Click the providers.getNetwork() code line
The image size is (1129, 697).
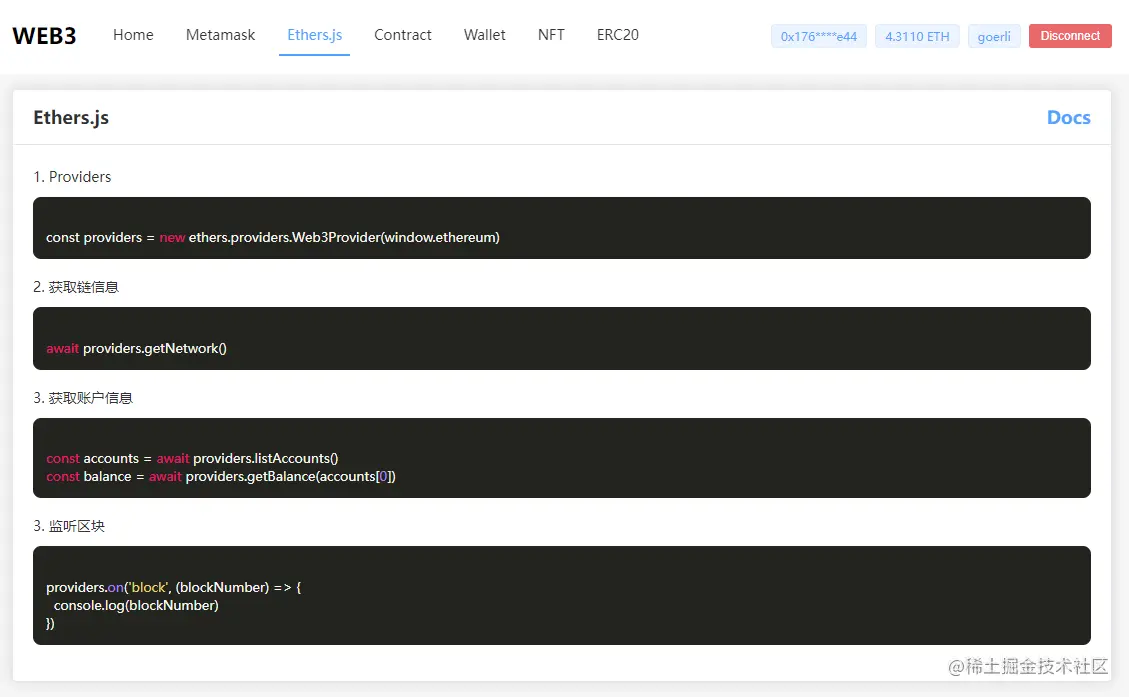tap(136, 348)
